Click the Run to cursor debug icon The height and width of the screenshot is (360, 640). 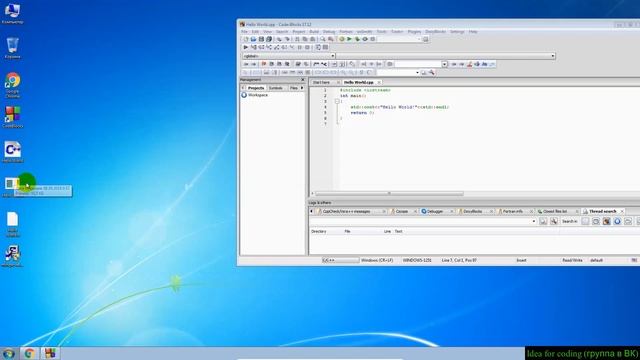pyautogui.click(x=253, y=47)
